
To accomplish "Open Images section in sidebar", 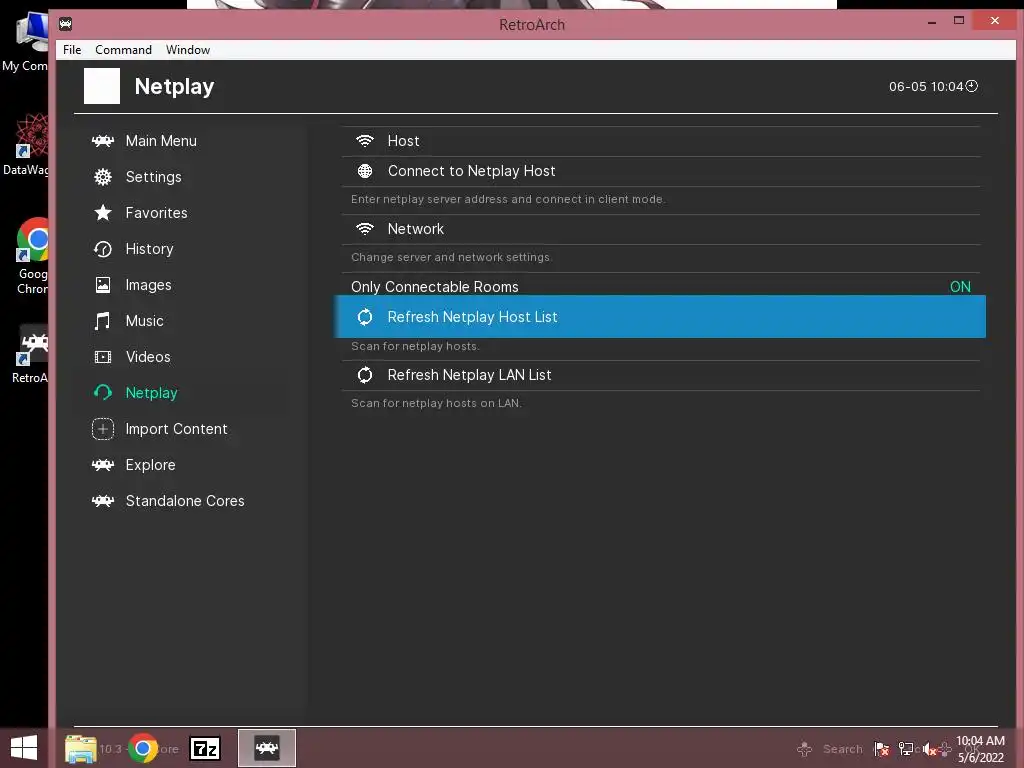I will tap(148, 285).
